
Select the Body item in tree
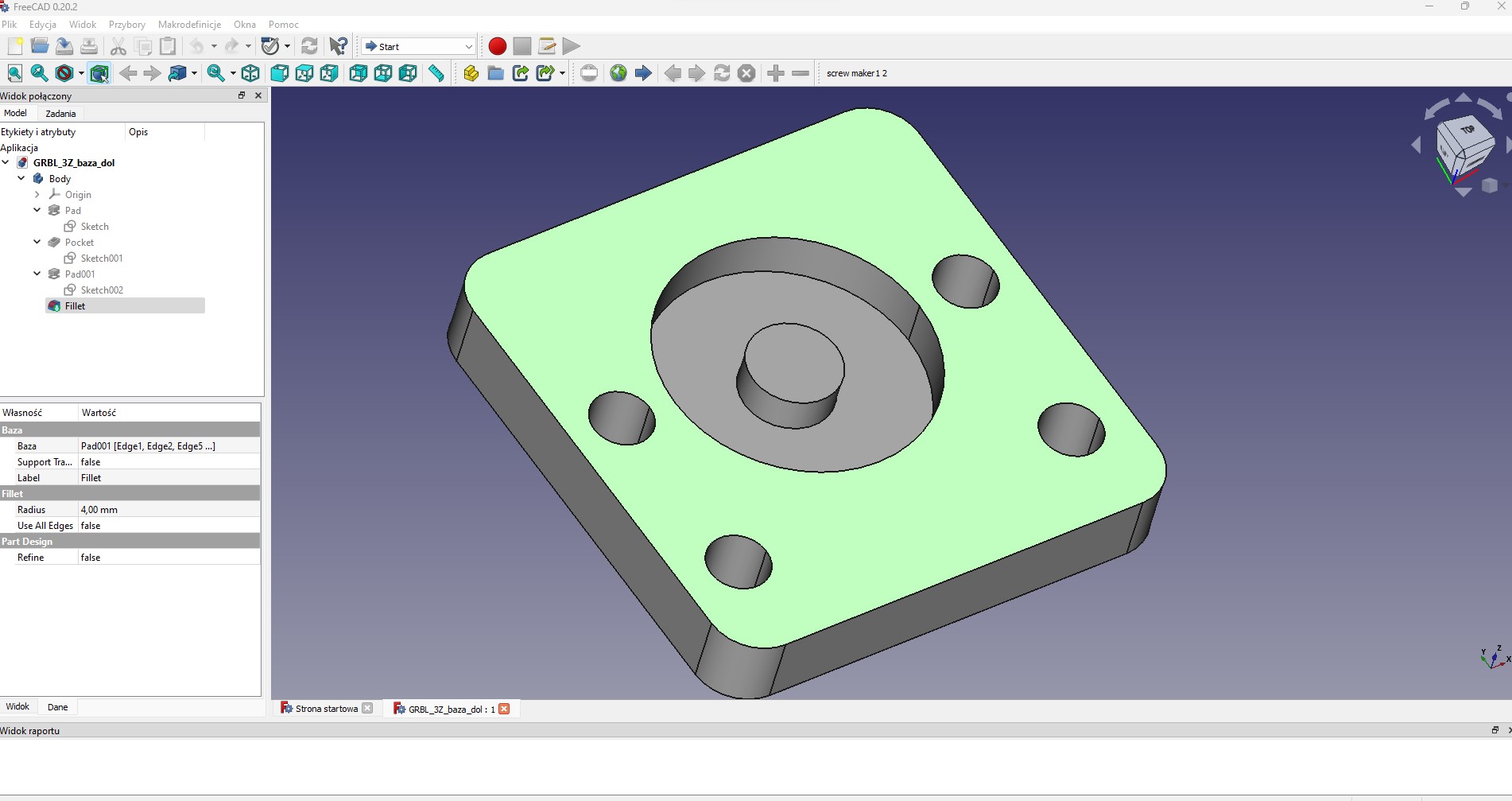(x=60, y=178)
